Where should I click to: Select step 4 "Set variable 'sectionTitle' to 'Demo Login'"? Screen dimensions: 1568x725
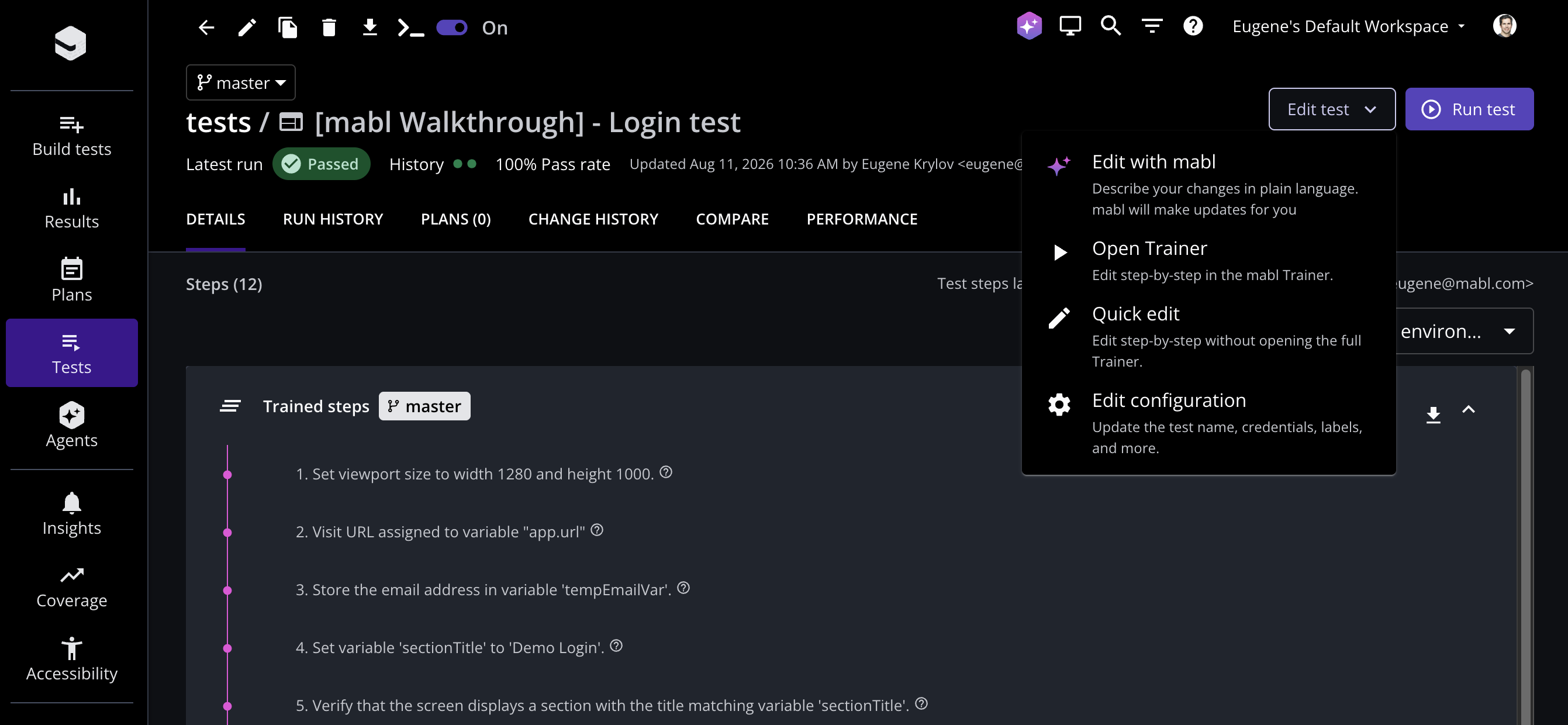pyautogui.click(x=450, y=647)
